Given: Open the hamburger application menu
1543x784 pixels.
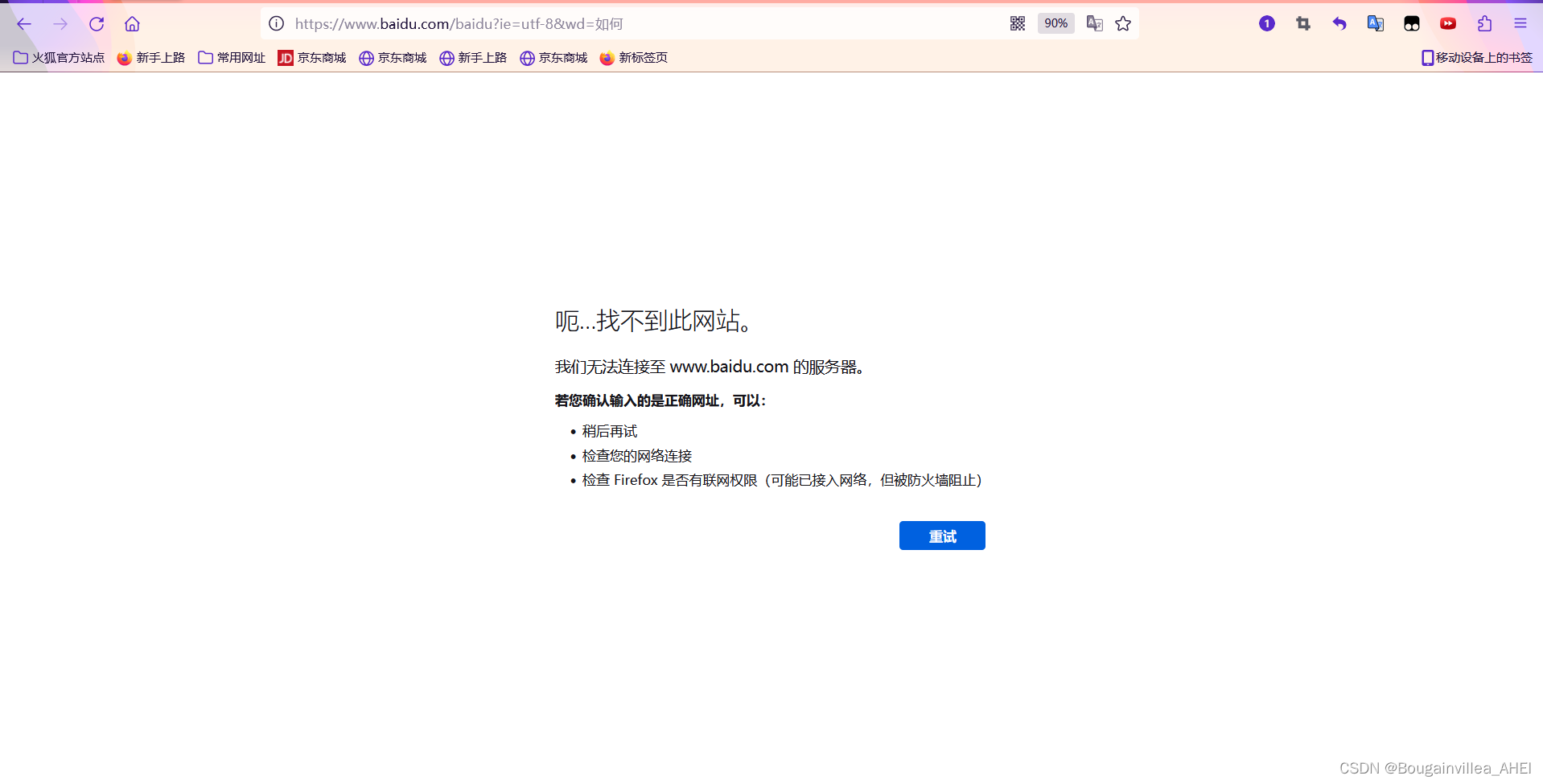Looking at the screenshot, I should (1520, 23).
